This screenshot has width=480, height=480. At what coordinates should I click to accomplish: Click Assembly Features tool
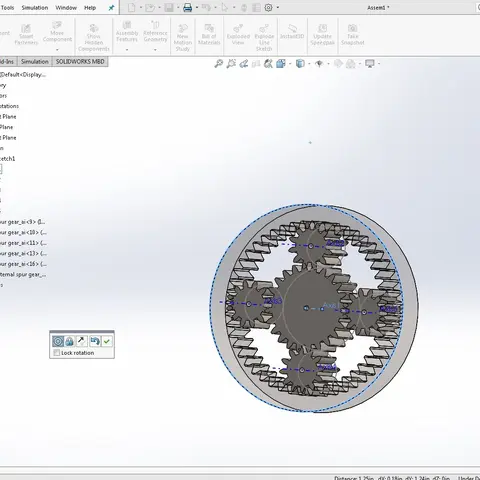pos(127,32)
